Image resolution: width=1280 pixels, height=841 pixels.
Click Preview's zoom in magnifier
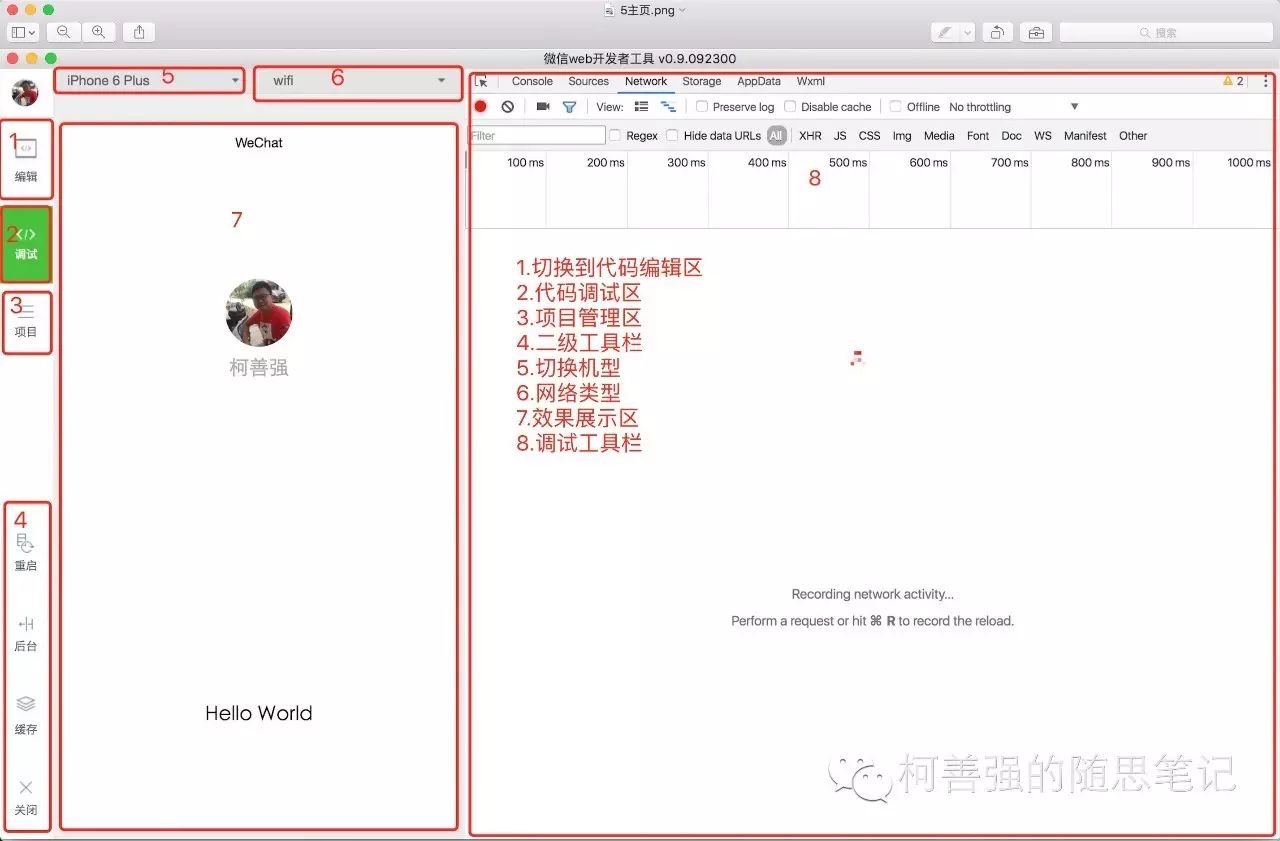click(98, 32)
